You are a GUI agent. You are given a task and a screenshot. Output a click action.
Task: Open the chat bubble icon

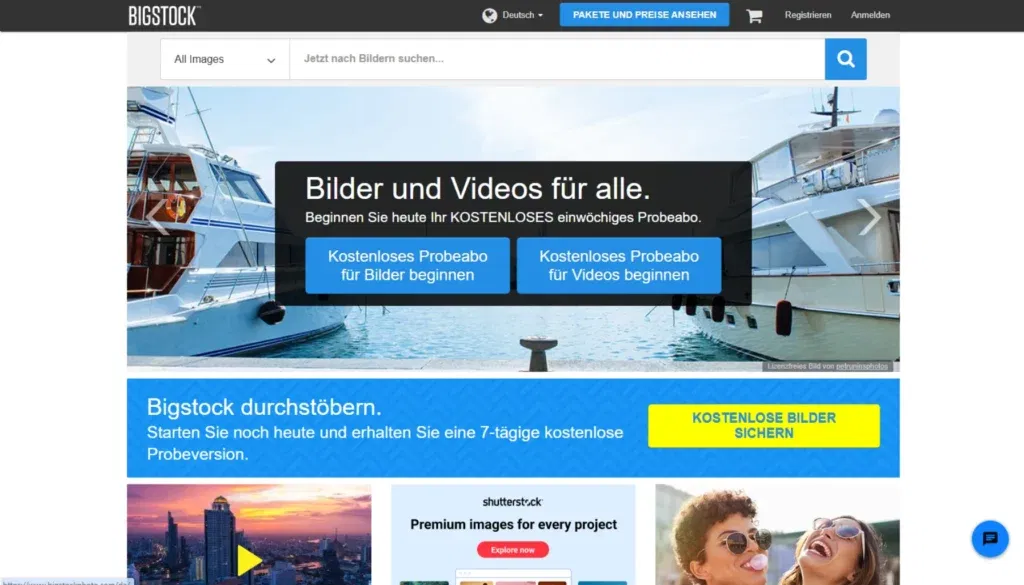click(x=989, y=539)
